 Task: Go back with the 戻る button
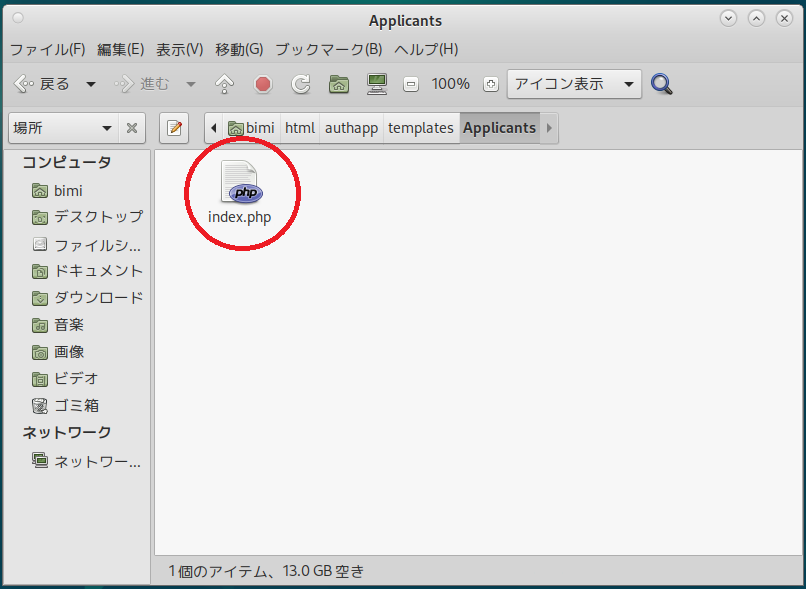coord(42,84)
